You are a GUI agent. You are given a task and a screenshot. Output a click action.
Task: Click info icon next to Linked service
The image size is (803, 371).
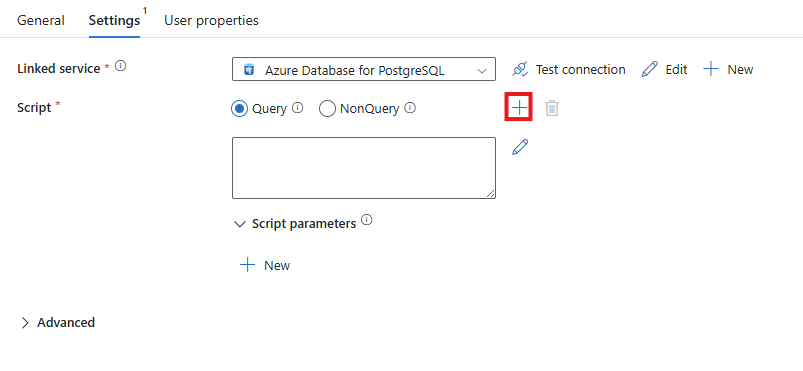pos(120,66)
